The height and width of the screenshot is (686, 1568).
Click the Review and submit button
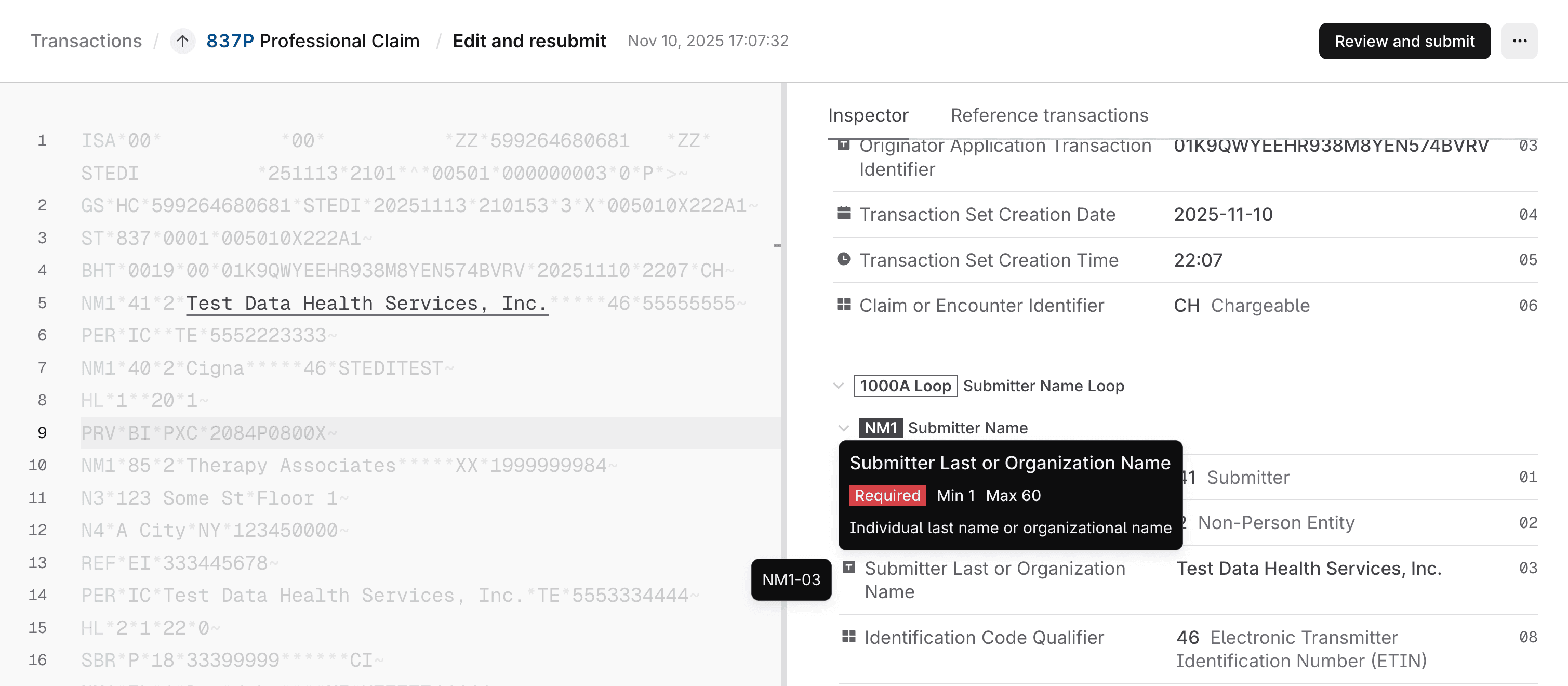coord(1404,42)
